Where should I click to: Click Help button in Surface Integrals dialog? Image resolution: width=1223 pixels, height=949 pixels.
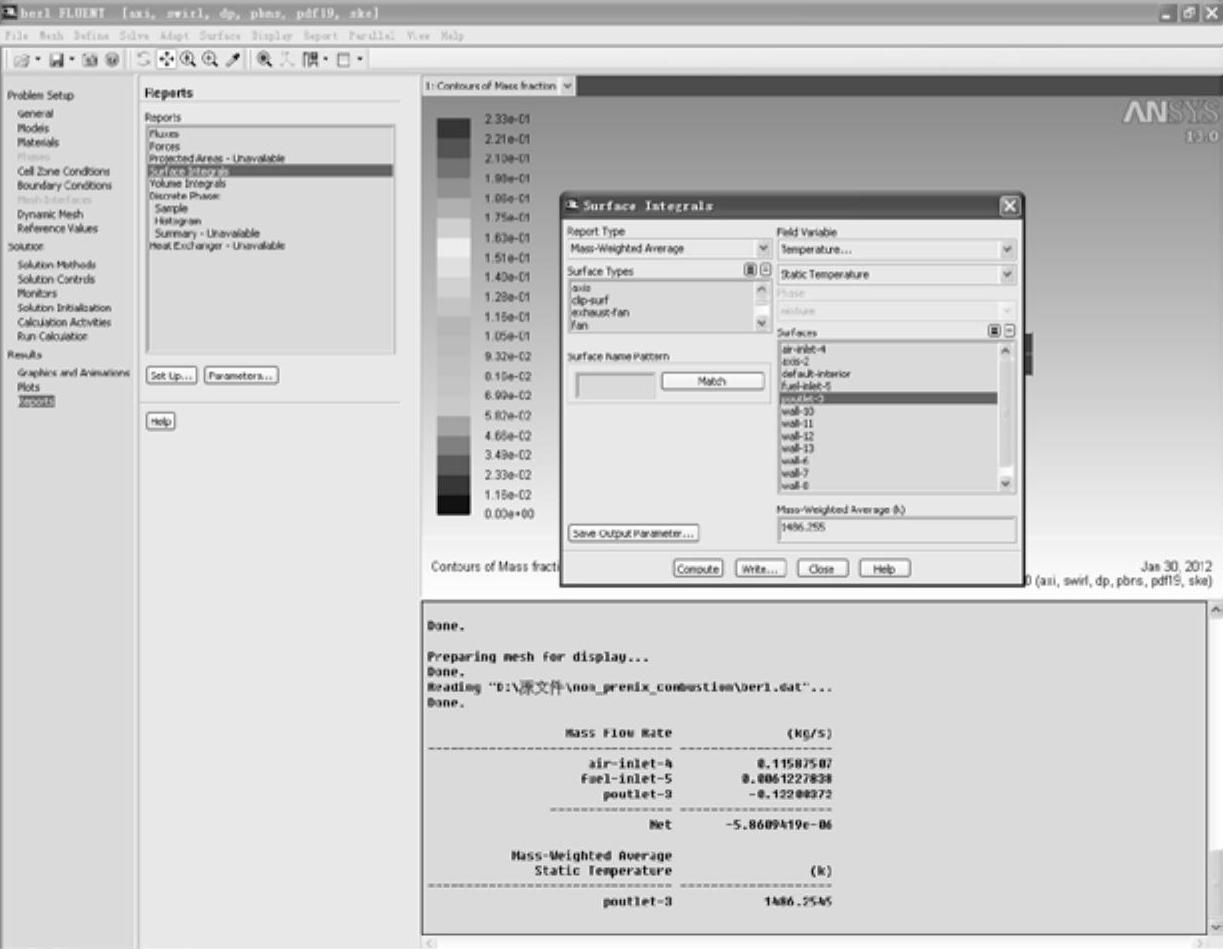tap(884, 568)
